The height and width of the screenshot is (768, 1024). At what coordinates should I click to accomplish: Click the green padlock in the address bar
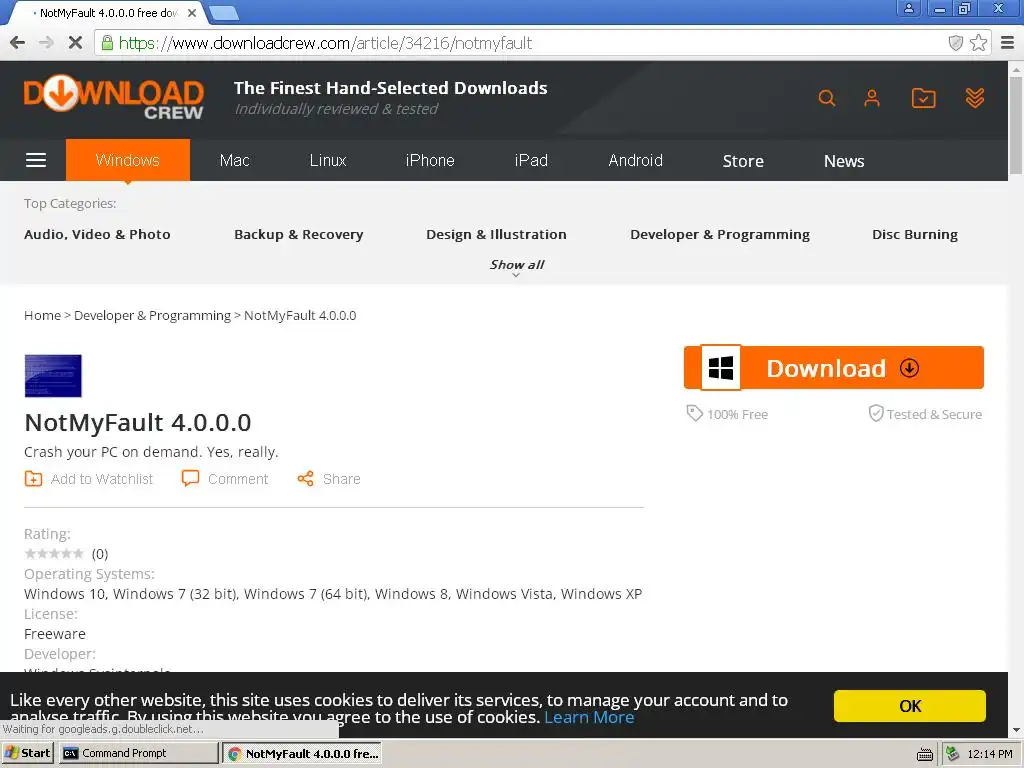click(107, 43)
